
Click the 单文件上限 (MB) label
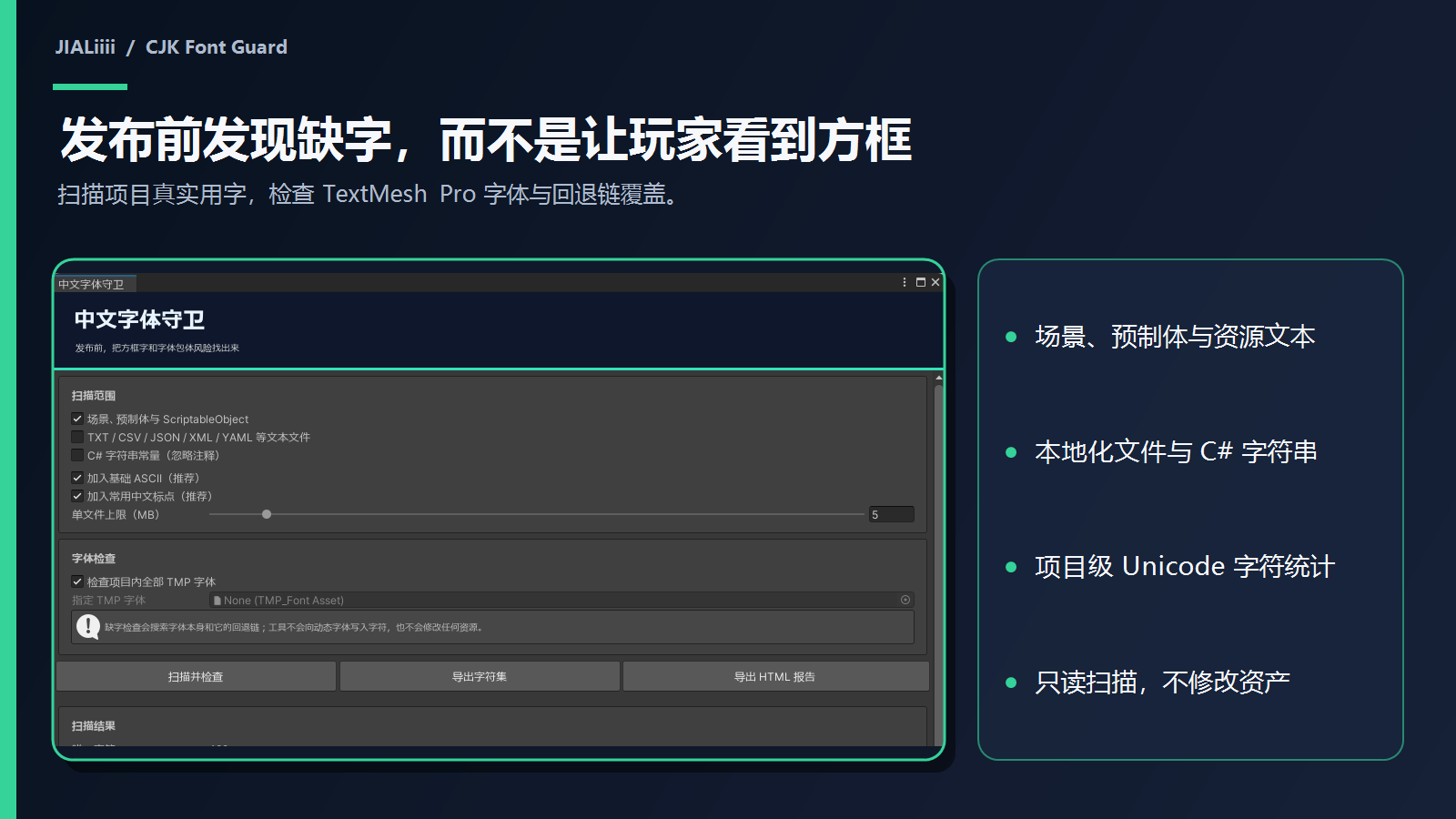click(x=116, y=515)
